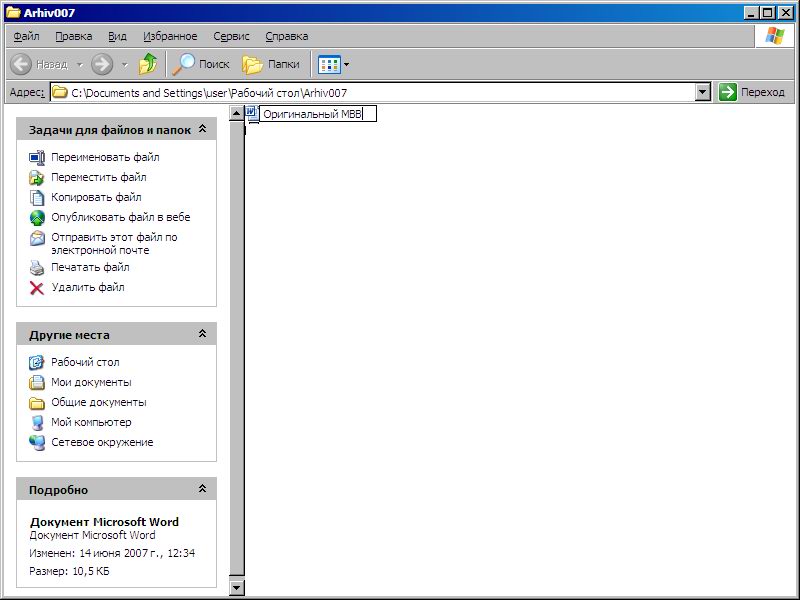The image size is (800, 600).
Task: Click in the Оригинальный МВВ rename field
Action: click(318, 114)
